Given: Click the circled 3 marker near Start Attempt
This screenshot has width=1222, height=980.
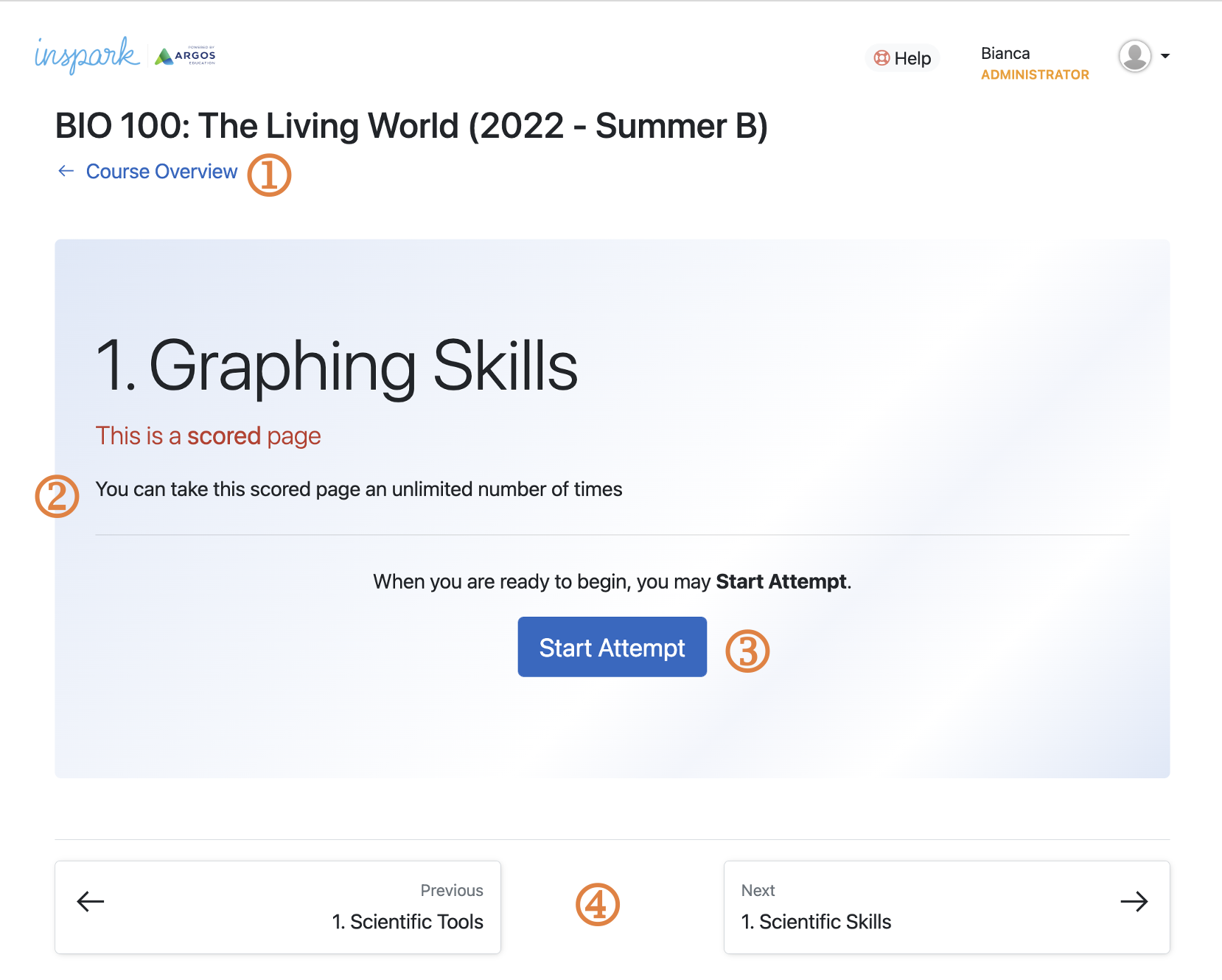Looking at the screenshot, I should (748, 651).
